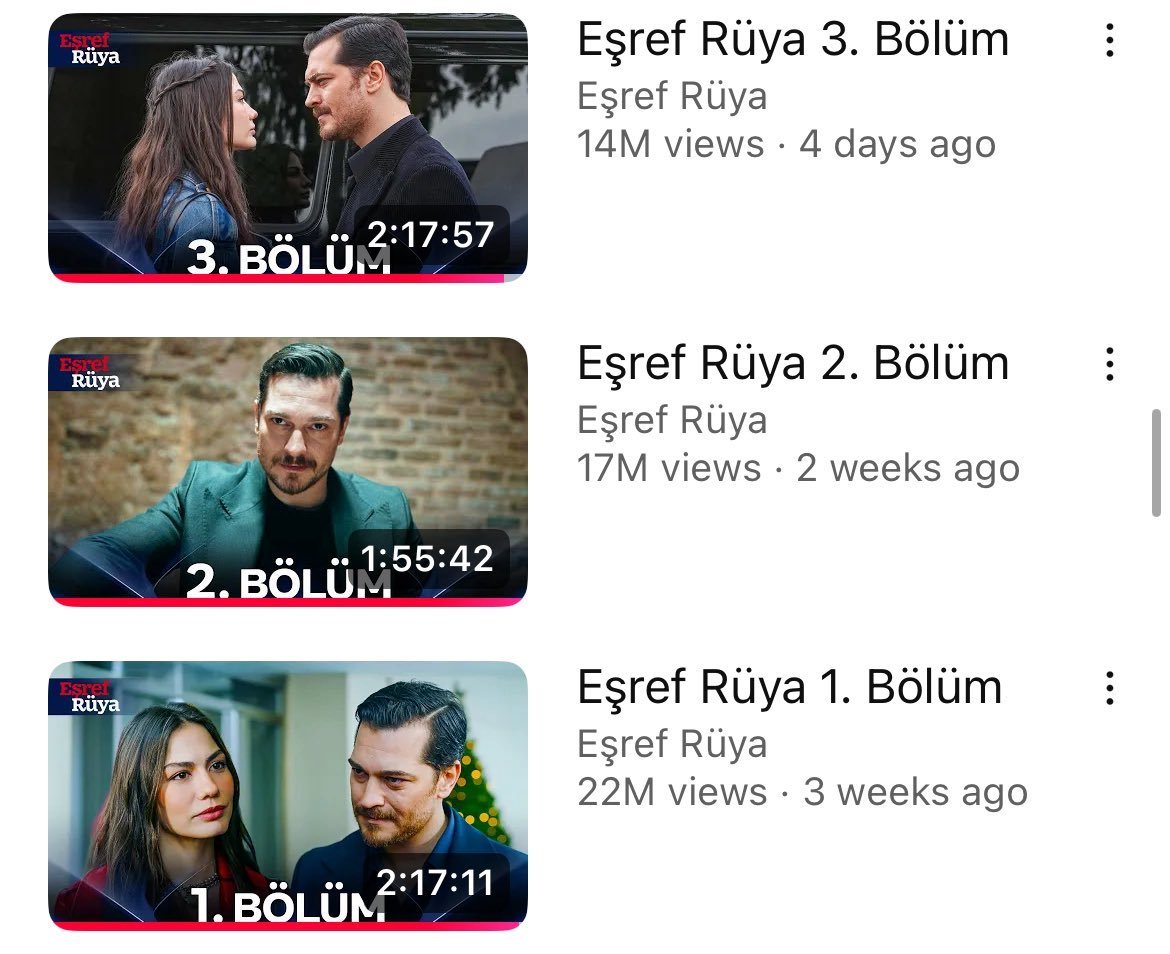The height and width of the screenshot is (954, 1170).
Task: Click the 1:55:42 duration badge
Action: (x=428, y=558)
